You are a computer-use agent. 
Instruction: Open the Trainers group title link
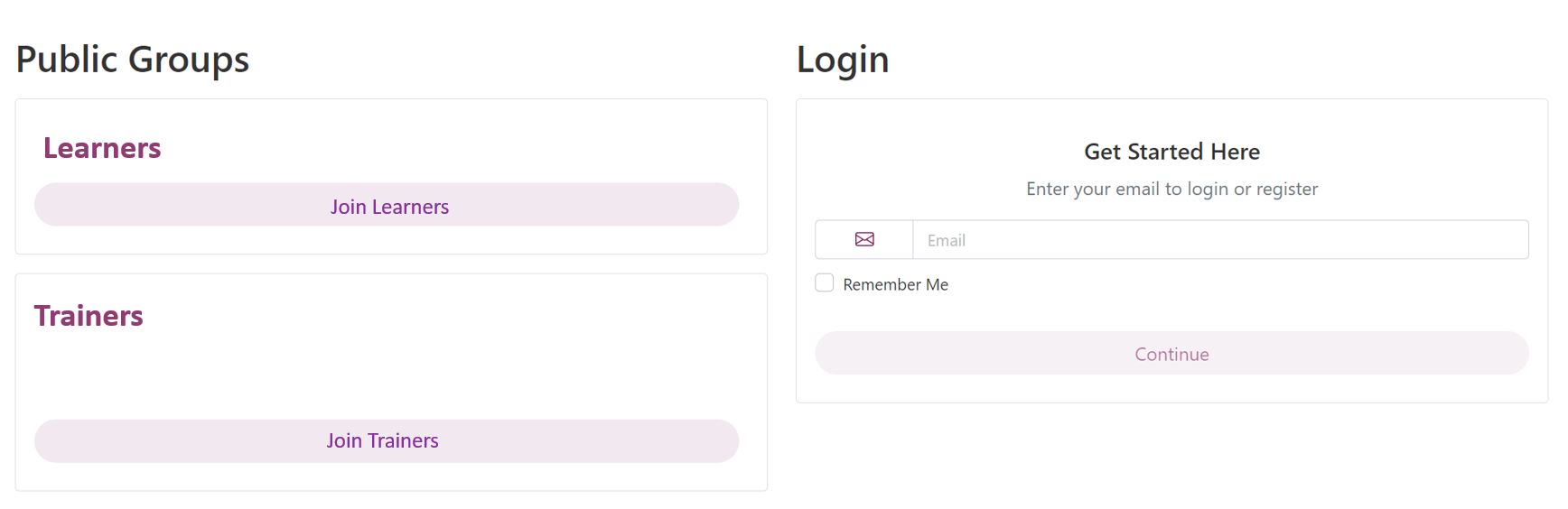tap(89, 316)
